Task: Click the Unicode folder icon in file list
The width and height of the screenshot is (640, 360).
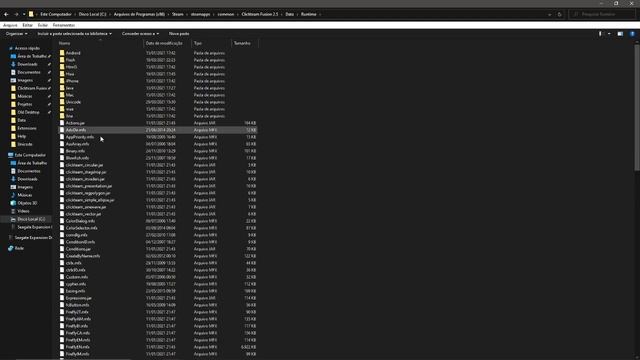Action: click(62, 102)
